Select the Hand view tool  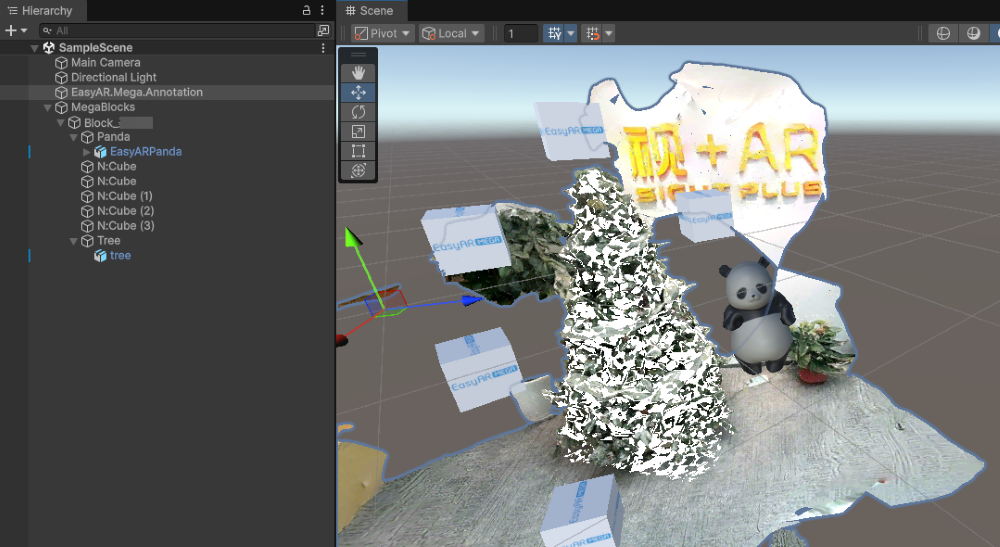(358, 73)
